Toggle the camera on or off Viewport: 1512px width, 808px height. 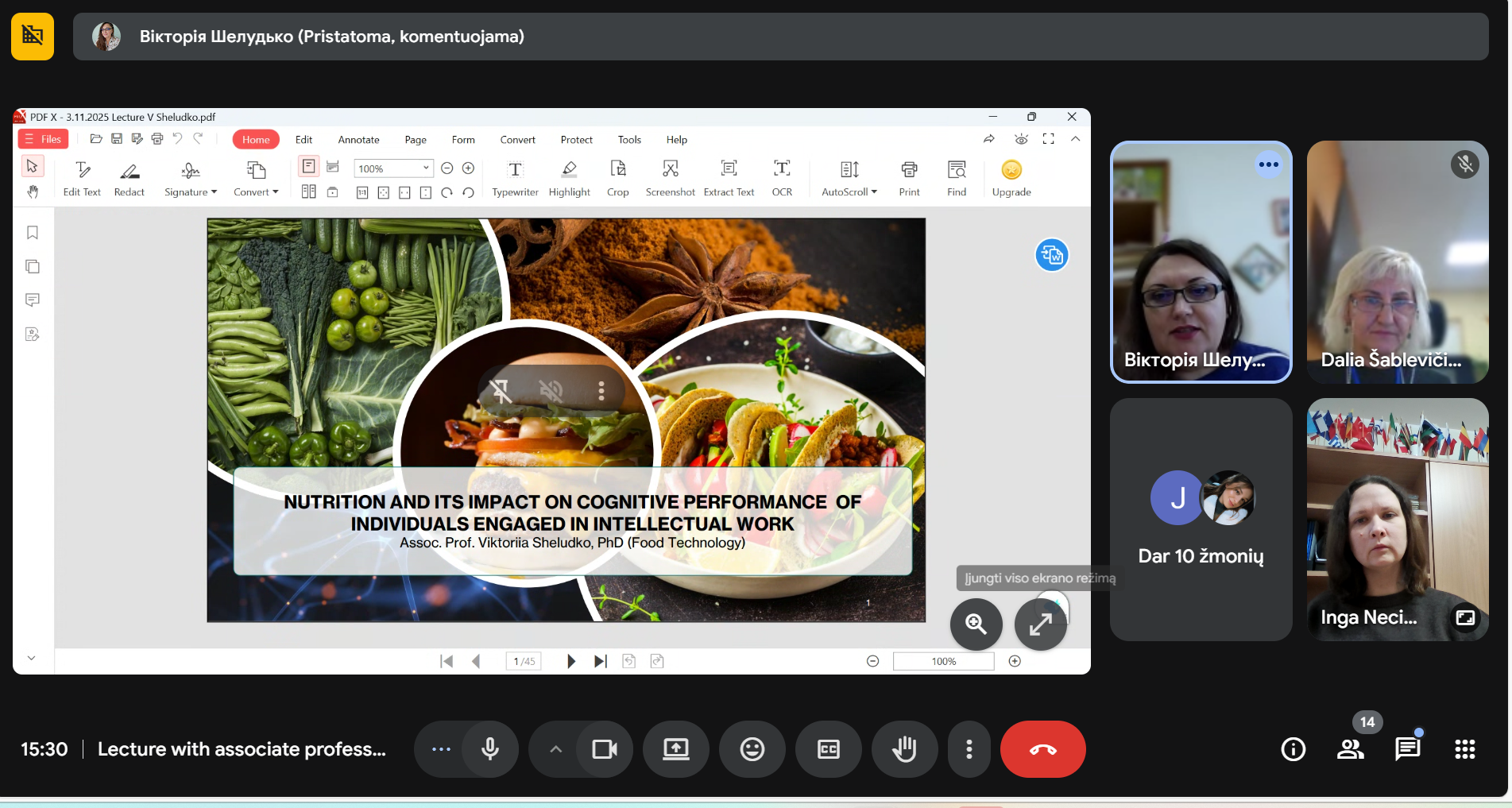[605, 749]
